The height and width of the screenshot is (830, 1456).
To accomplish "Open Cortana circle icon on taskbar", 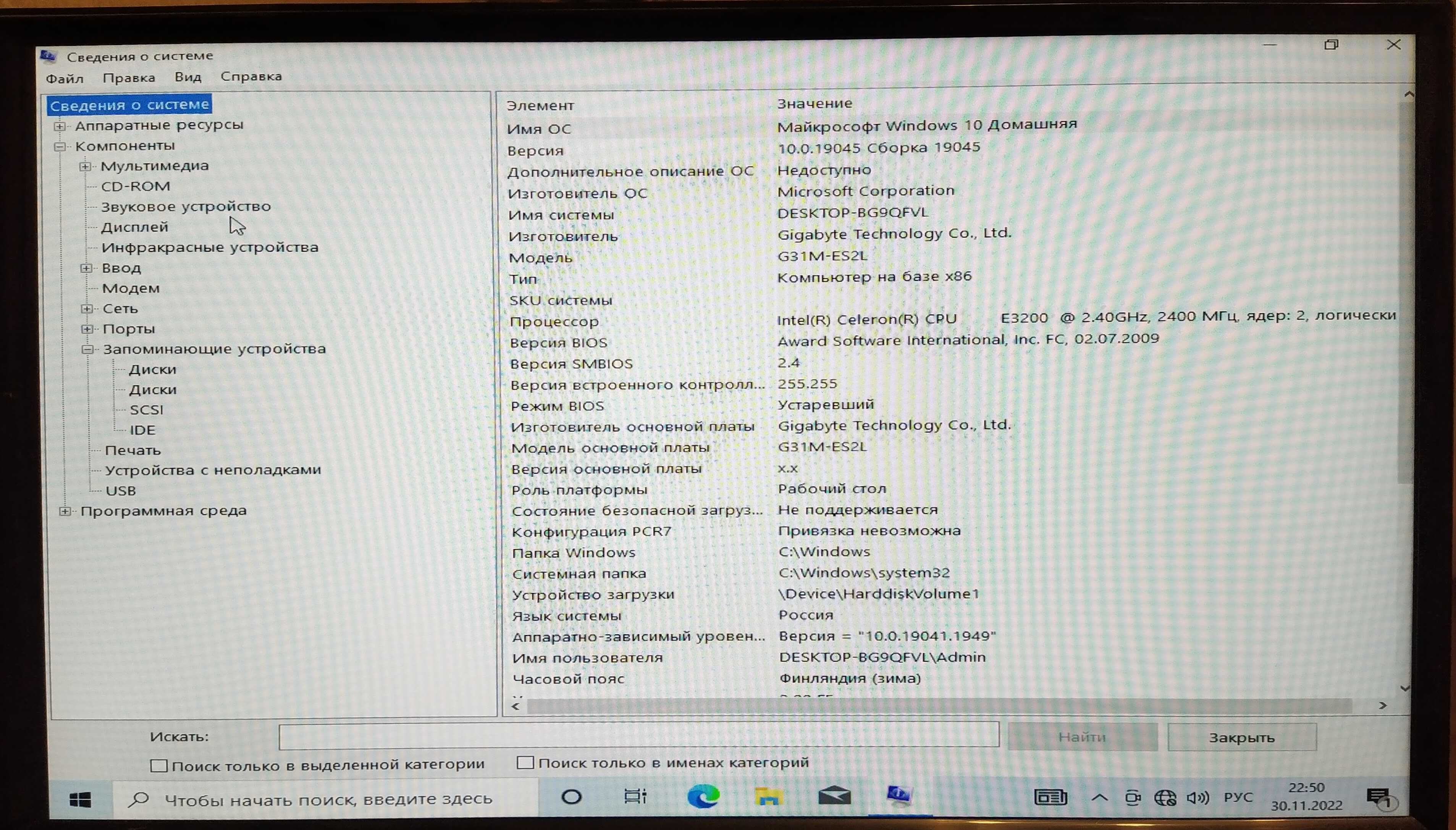I will [571, 797].
